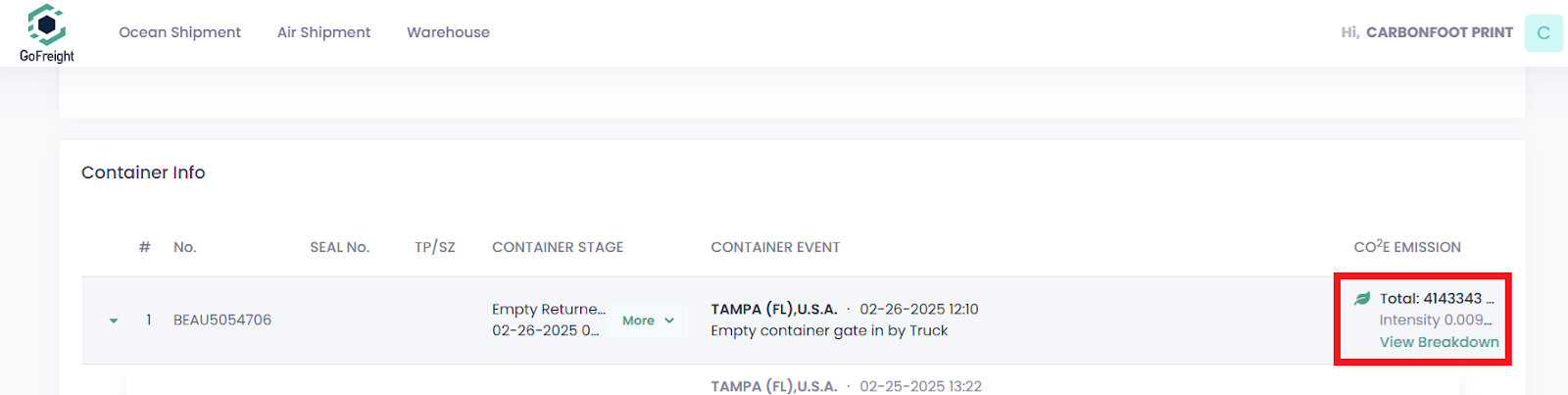
Task: Click container number BEAU5054706
Action: (x=222, y=321)
